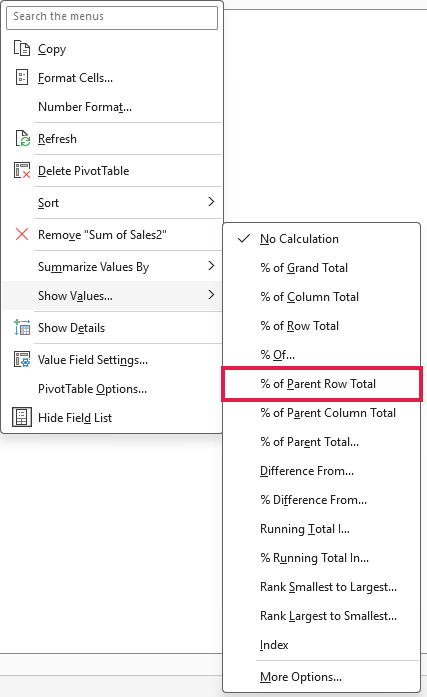Choose Difference From... option
The height and width of the screenshot is (697, 427).
[321, 471]
